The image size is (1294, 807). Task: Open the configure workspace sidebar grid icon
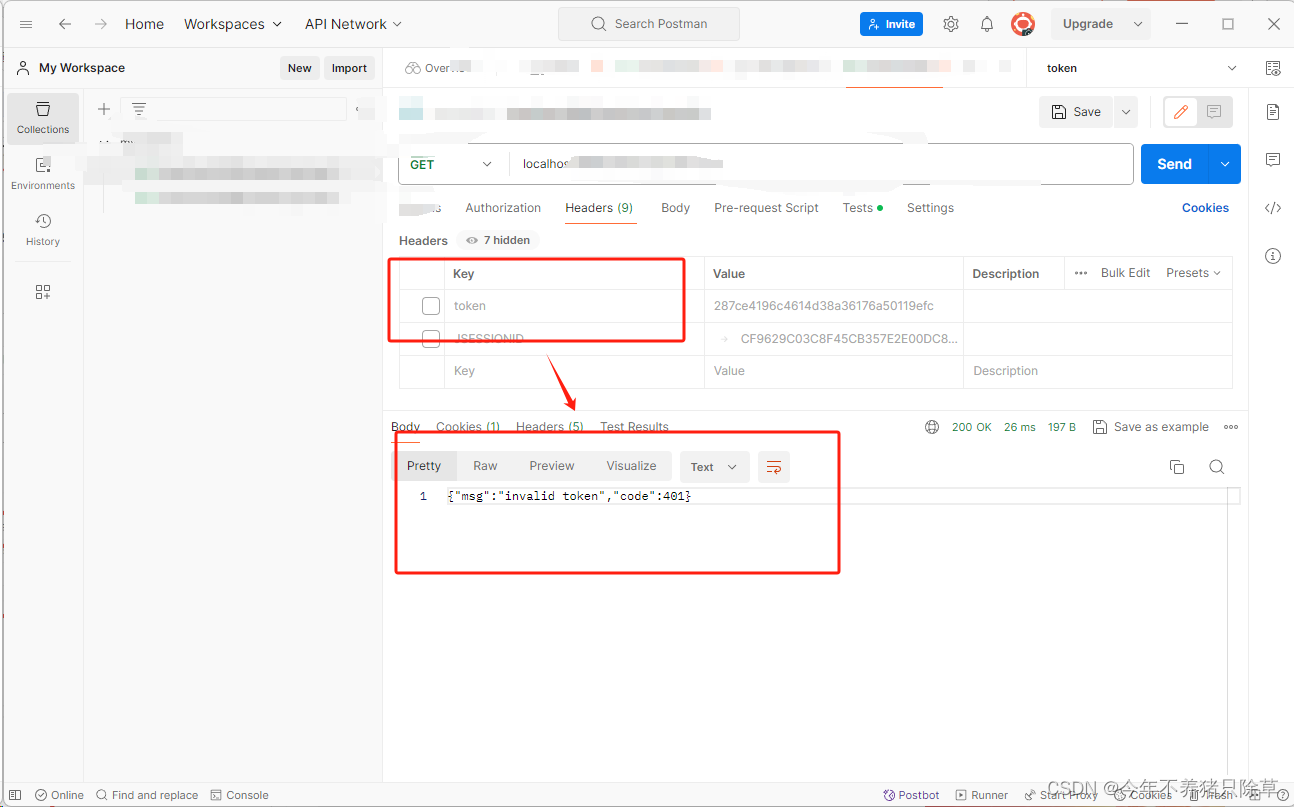click(43, 292)
